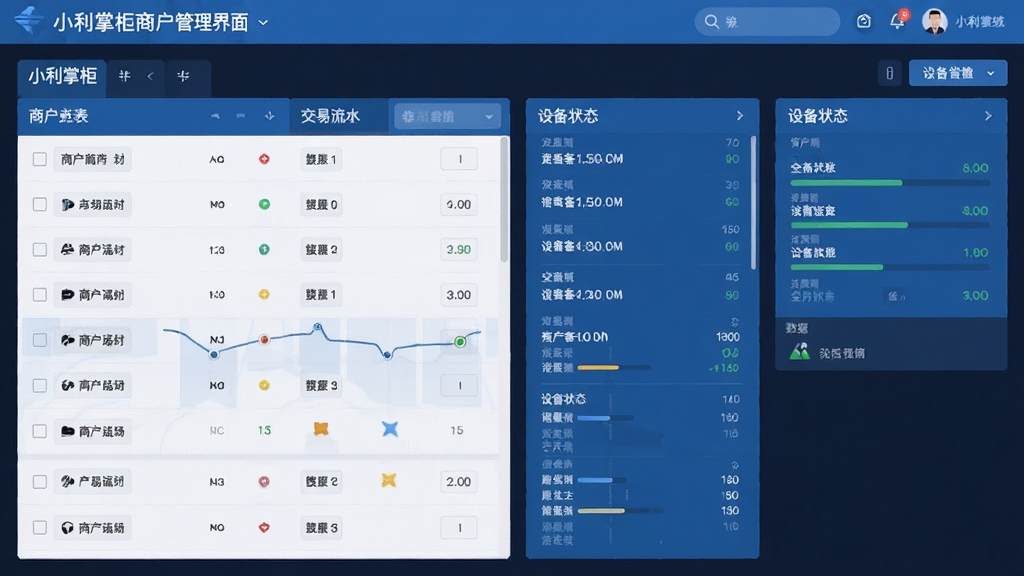Click the green point on the NJ row chart
This screenshot has width=1024, height=576.
point(460,342)
